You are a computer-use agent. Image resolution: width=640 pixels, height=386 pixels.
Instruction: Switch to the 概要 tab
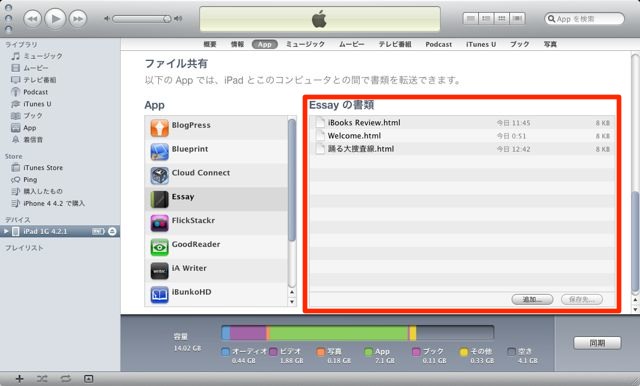210,44
